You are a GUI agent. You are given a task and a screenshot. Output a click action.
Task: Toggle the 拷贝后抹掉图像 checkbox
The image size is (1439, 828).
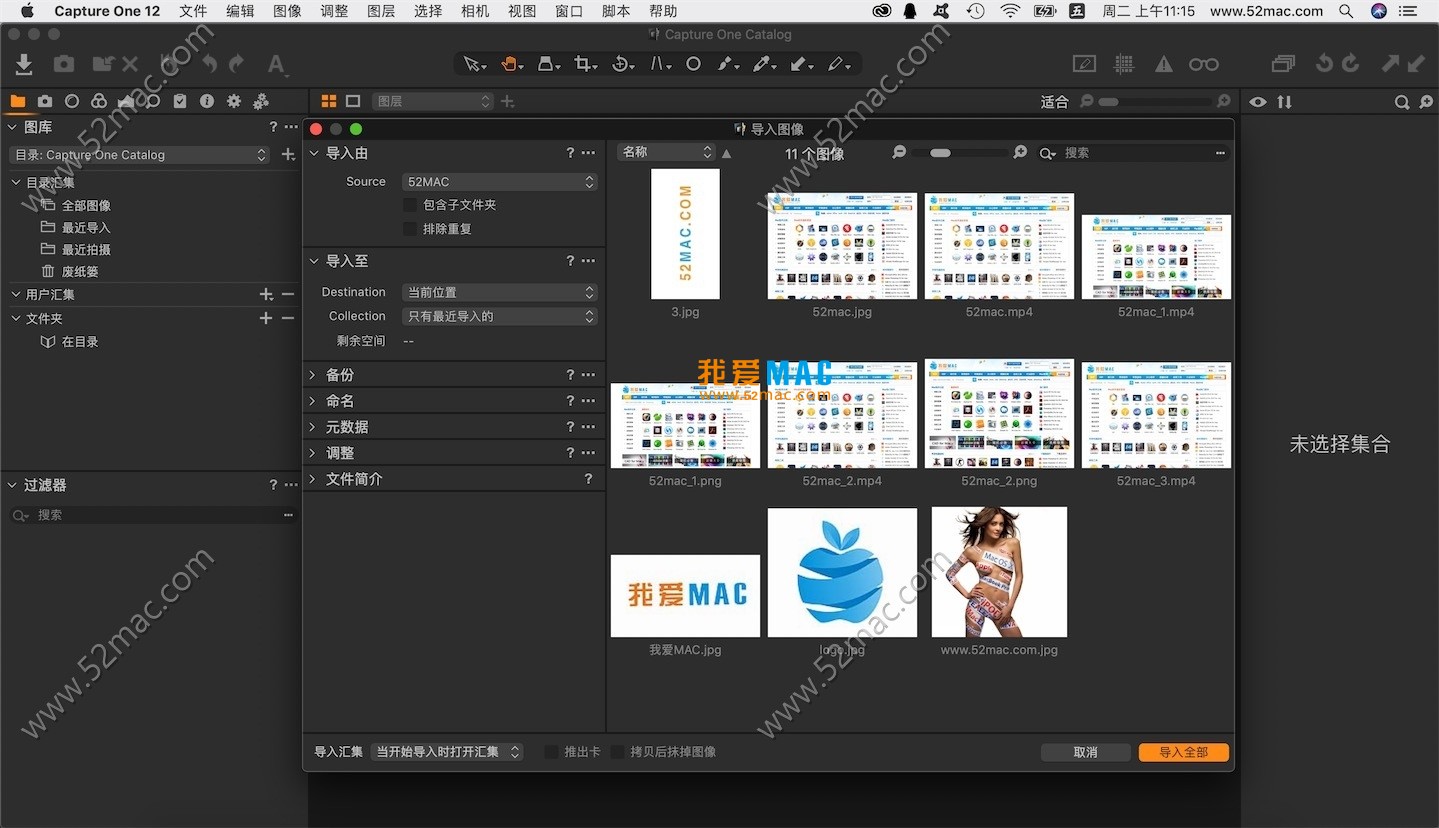tap(617, 751)
